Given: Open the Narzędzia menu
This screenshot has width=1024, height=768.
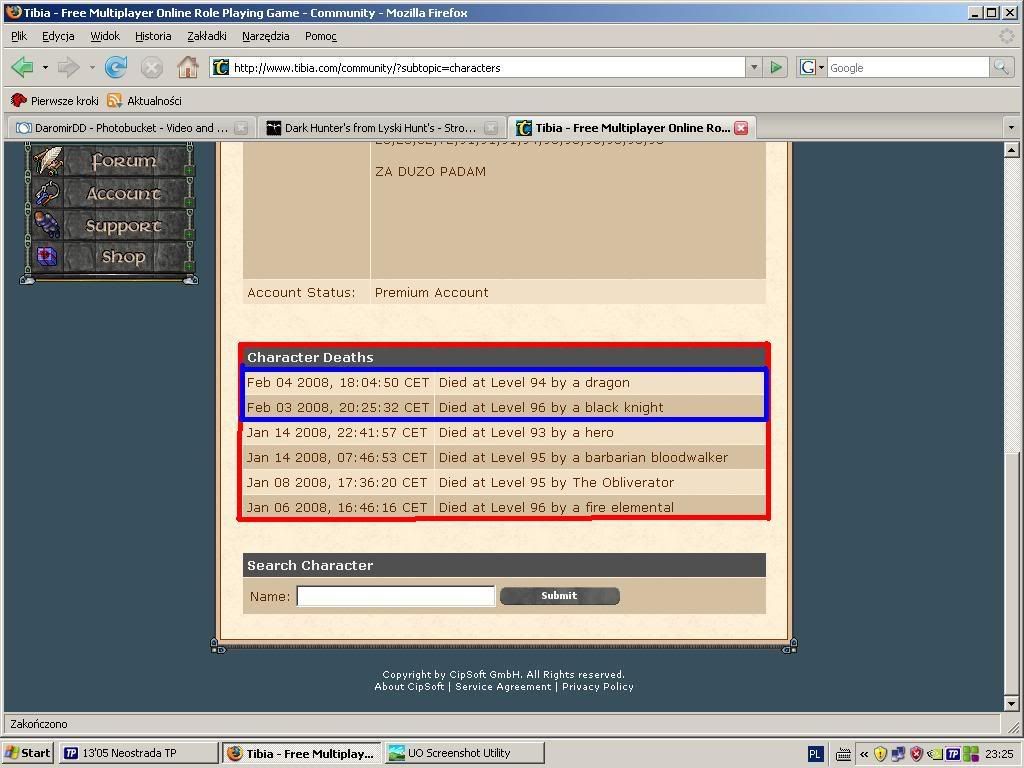Looking at the screenshot, I should click(265, 36).
